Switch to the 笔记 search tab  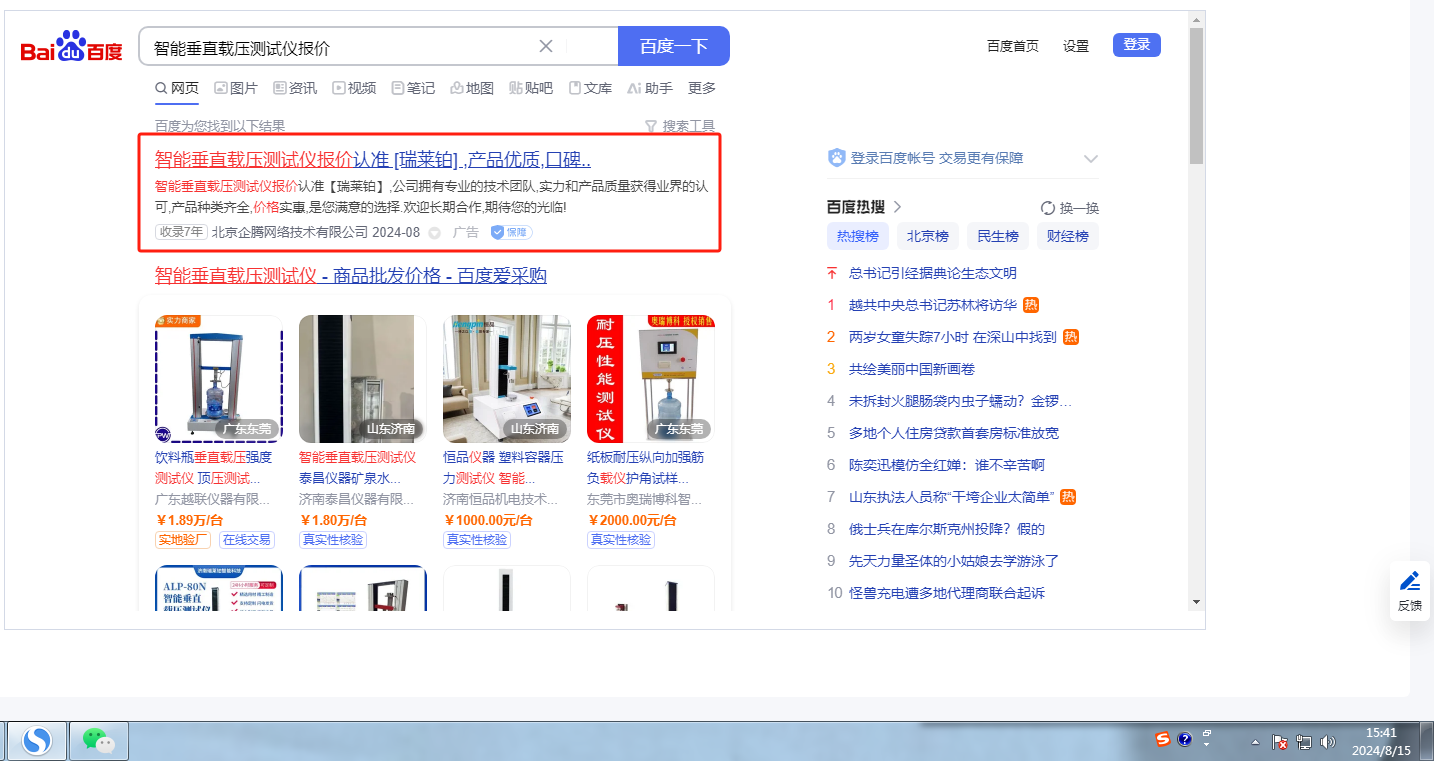(413, 88)
